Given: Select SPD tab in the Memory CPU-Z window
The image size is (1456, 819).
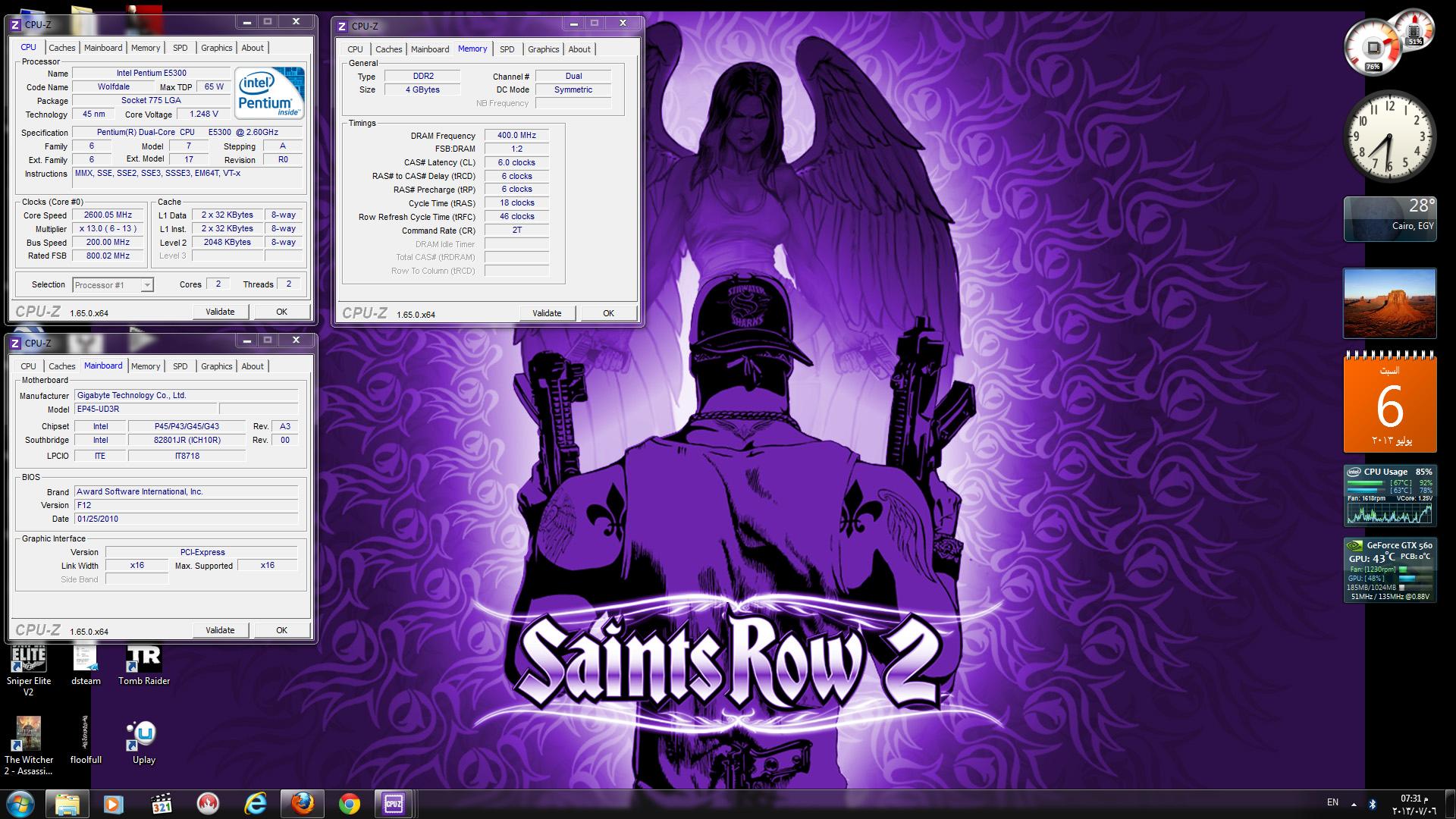Looking at the screenshot, I should (x=507, y=49).
